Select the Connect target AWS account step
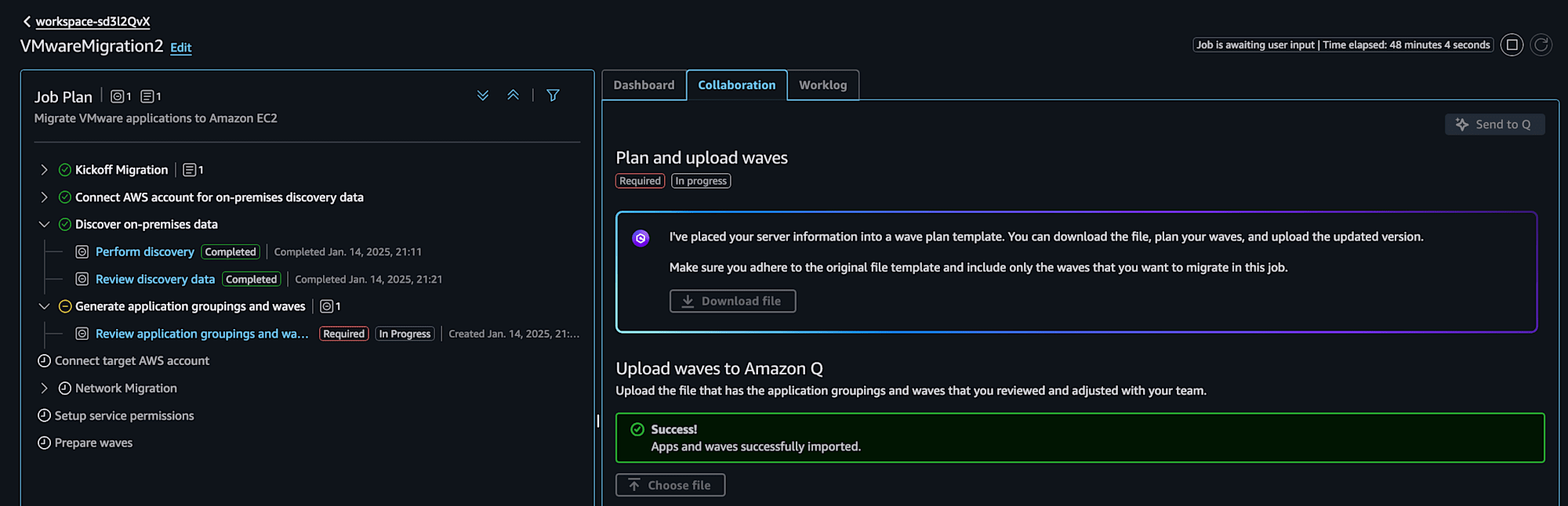 click(x=132, y=361)
